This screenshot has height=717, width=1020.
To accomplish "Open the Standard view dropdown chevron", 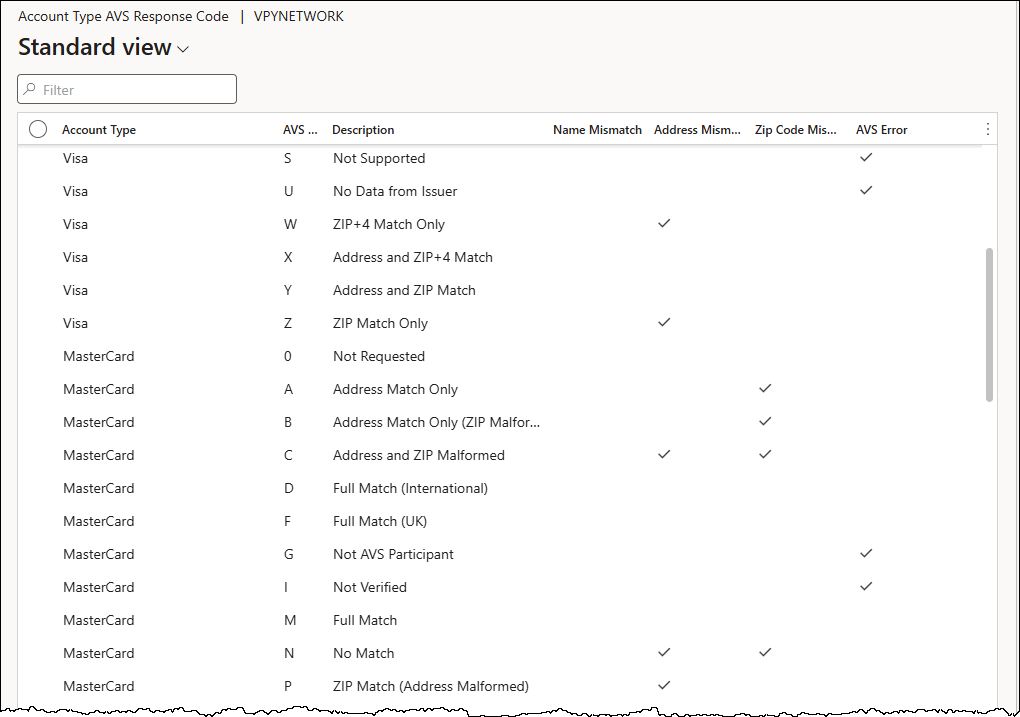I will tap(183, 49).
